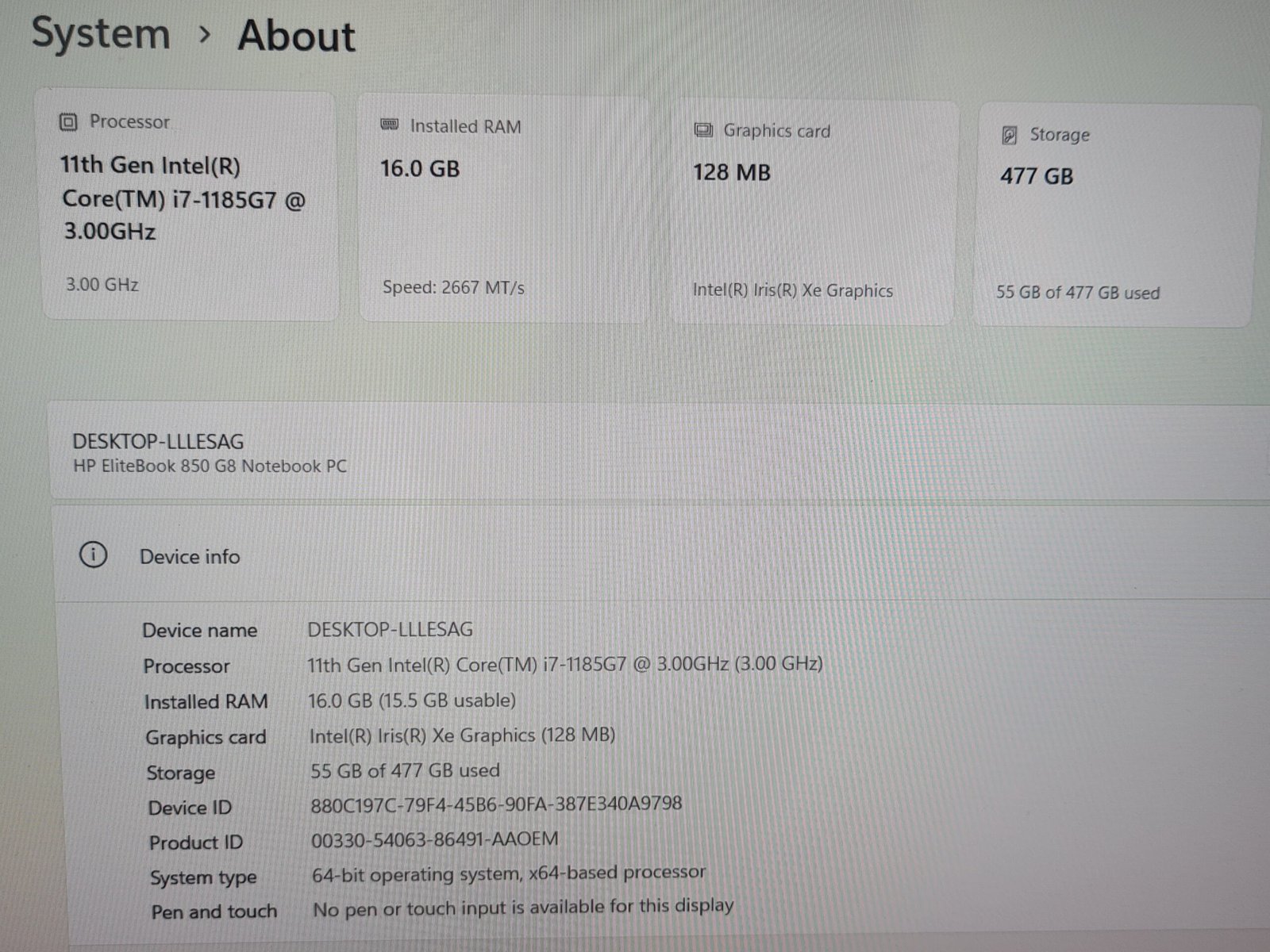This screenshot has width=1270, height=952.
Task: Click the Storage drive icon
Action: coord(1009,135)
